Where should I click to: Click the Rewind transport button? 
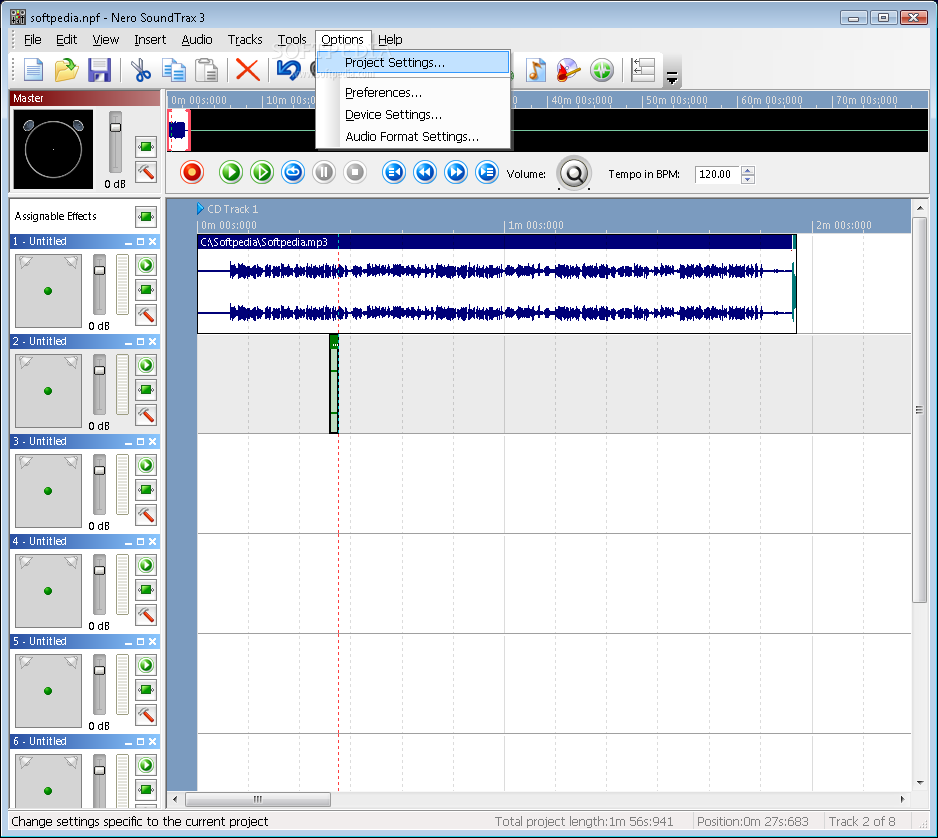coord(425,172)
